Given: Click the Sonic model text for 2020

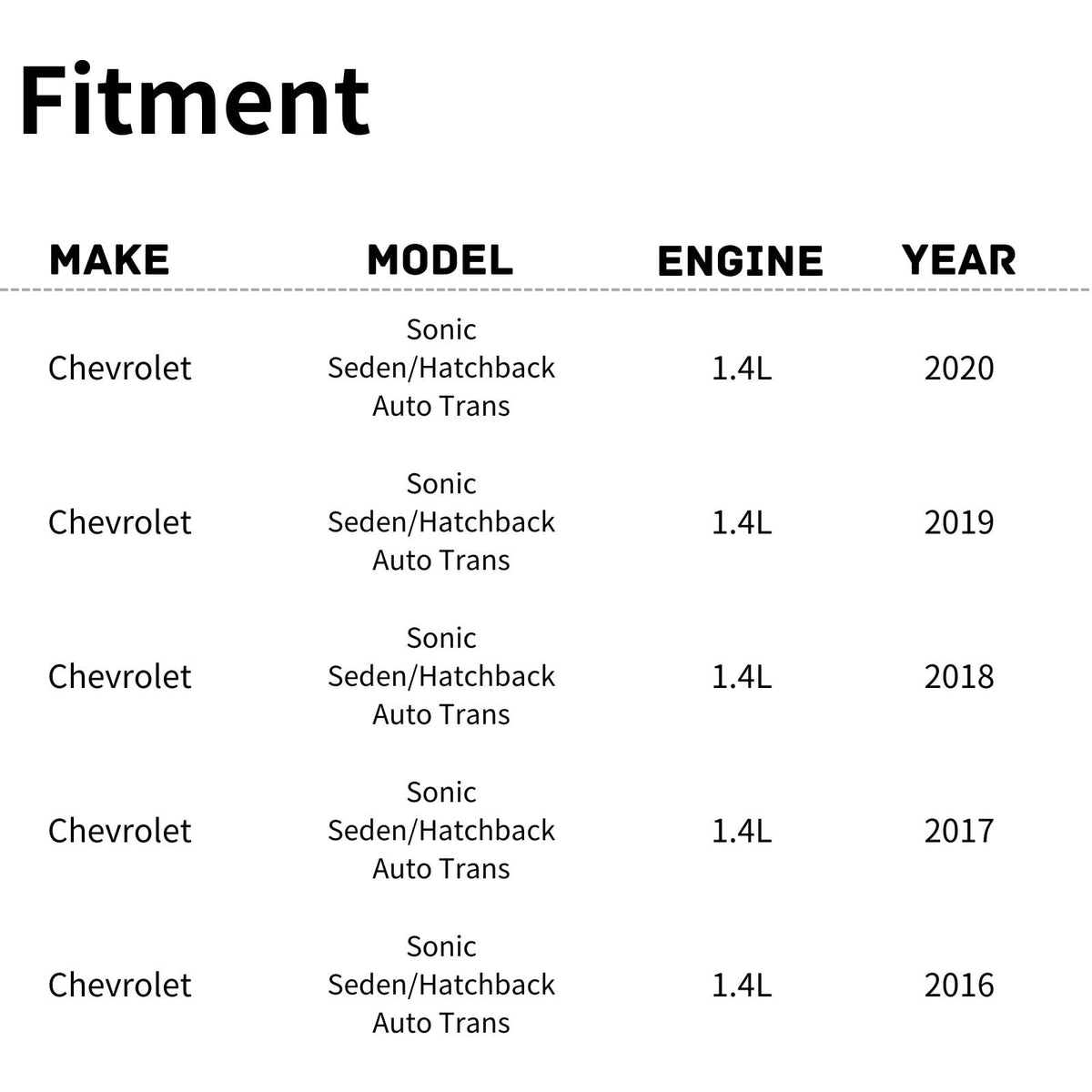Looking at the screenshot, I should 441,329.
